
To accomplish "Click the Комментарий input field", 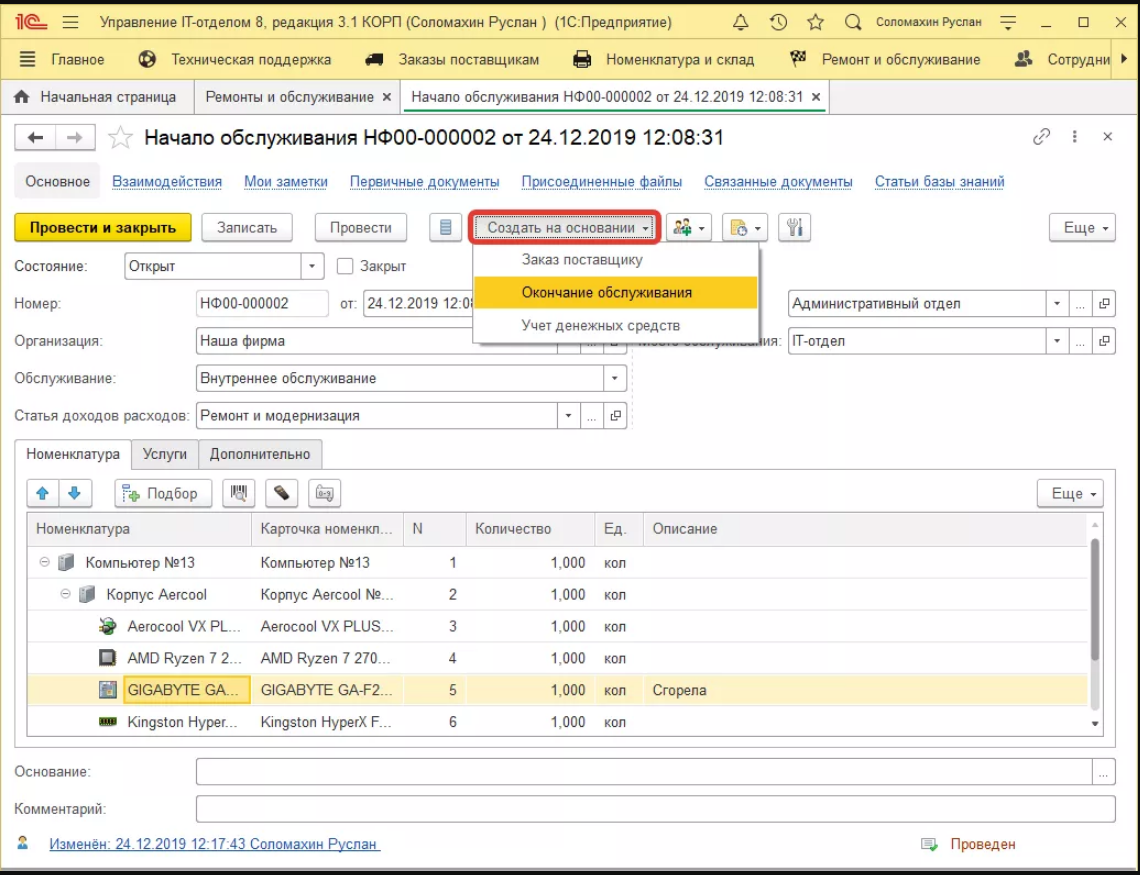I will pyautogui.click(x=654, y=809).
